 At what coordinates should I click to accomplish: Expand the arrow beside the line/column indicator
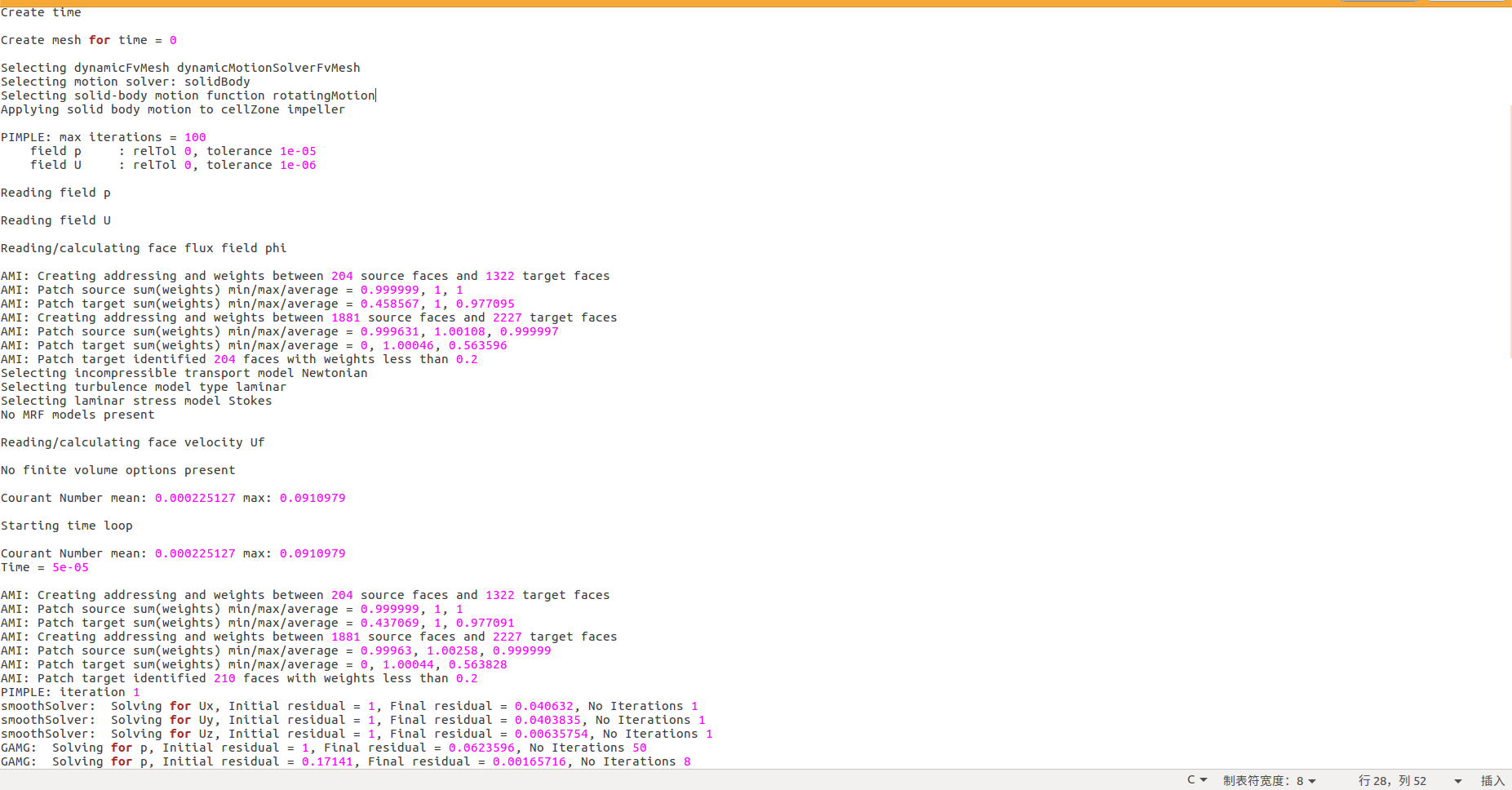point(1457,781)
